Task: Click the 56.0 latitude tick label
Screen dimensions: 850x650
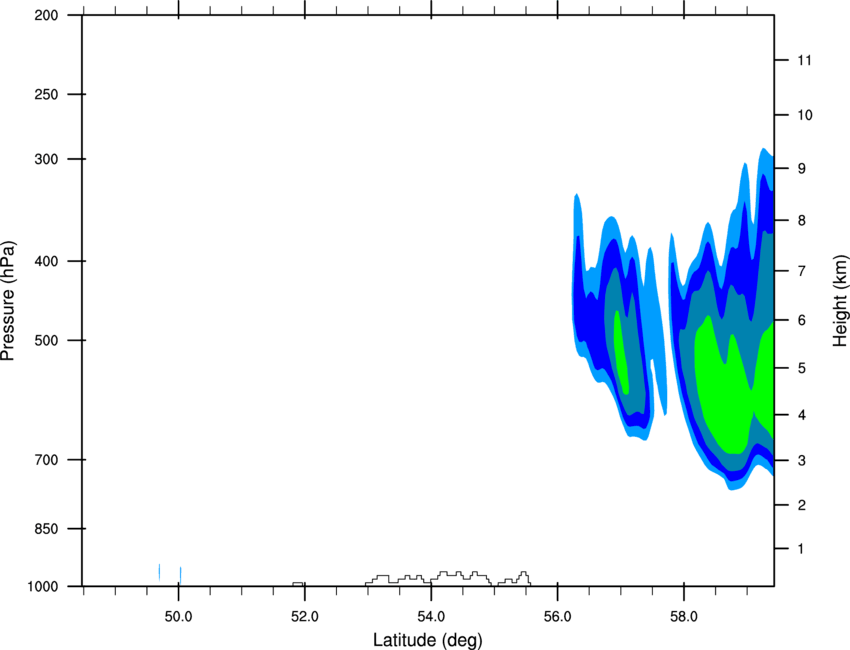Action: tap(557, 617)
